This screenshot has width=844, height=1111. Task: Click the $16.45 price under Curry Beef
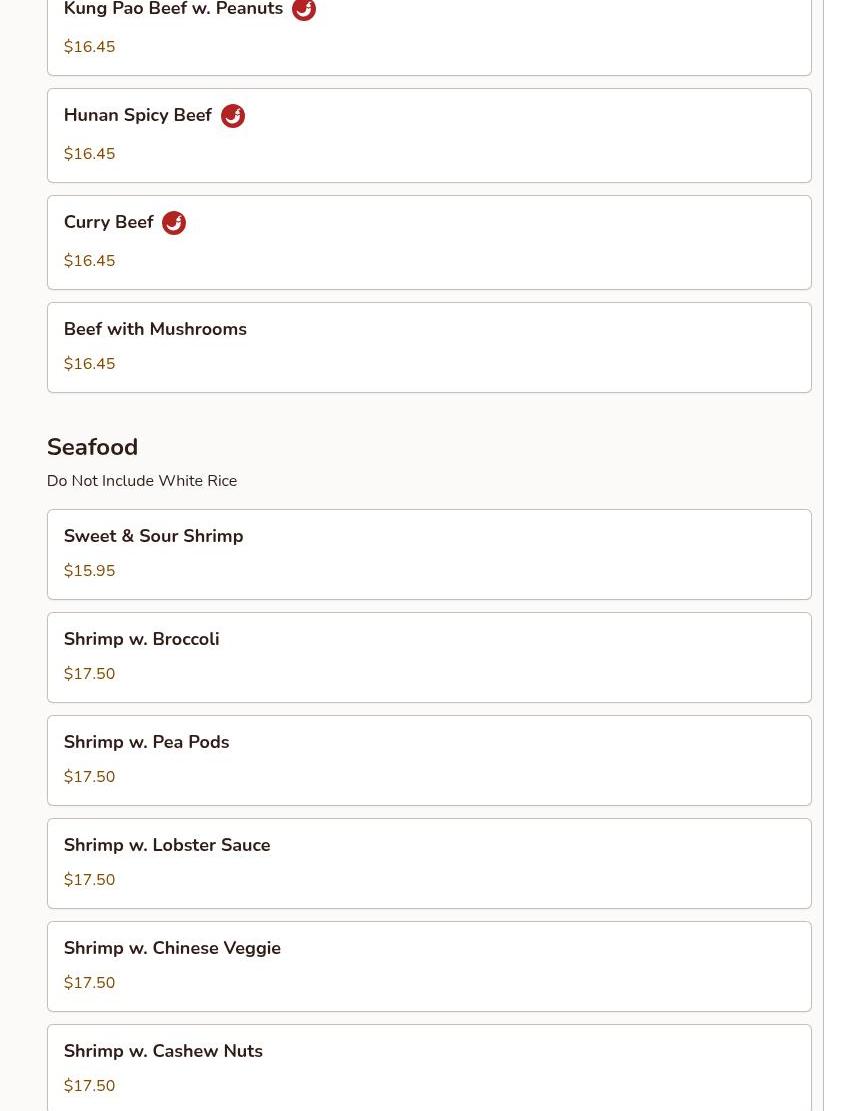[x=89, y=261]
